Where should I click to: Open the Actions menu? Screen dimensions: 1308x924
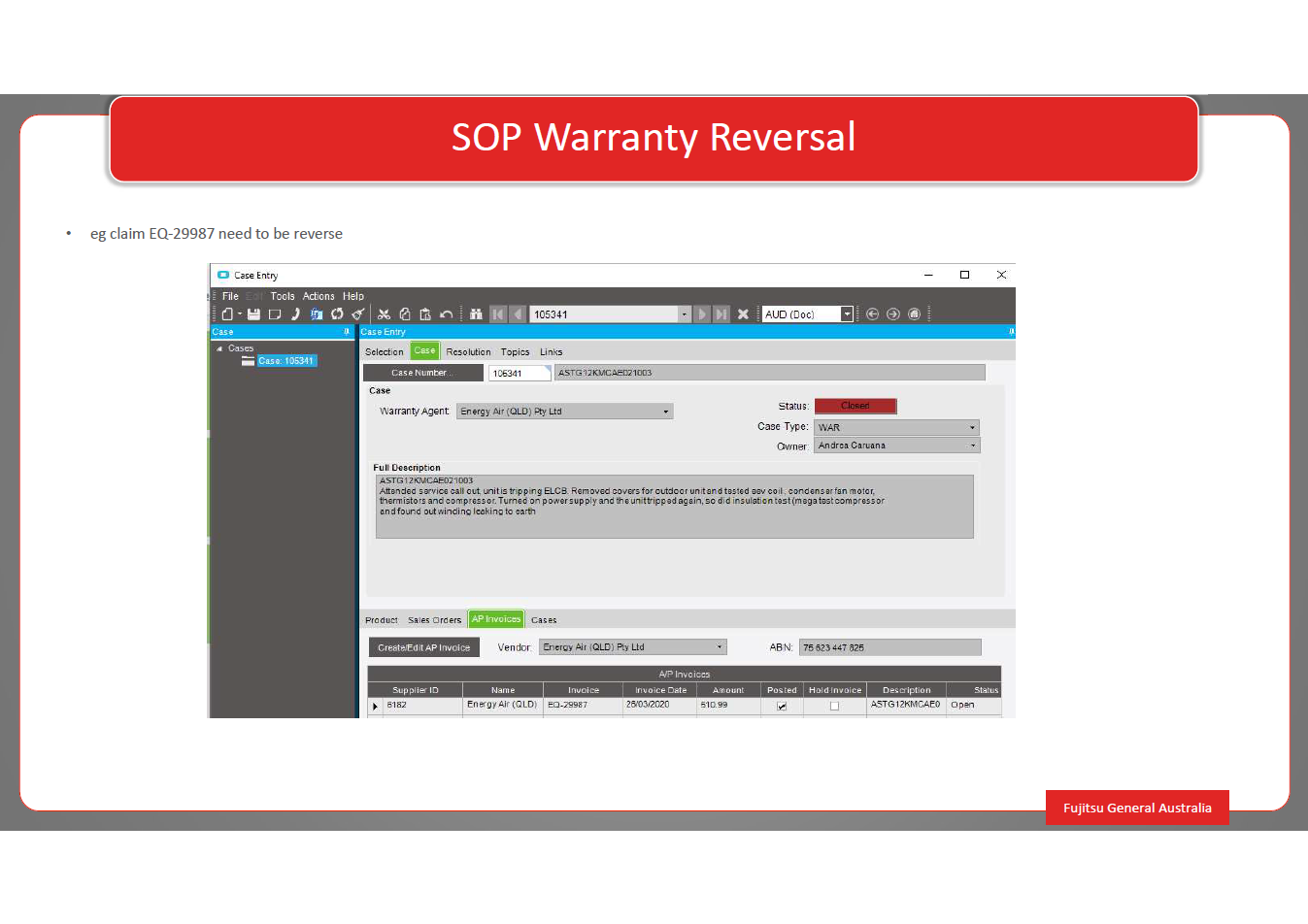click(319, 296)
